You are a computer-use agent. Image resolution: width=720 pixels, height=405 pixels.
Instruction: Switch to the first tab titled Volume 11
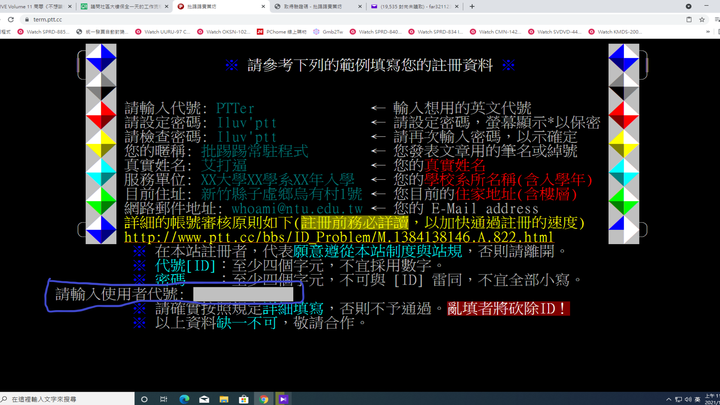[x=33, y=6]
